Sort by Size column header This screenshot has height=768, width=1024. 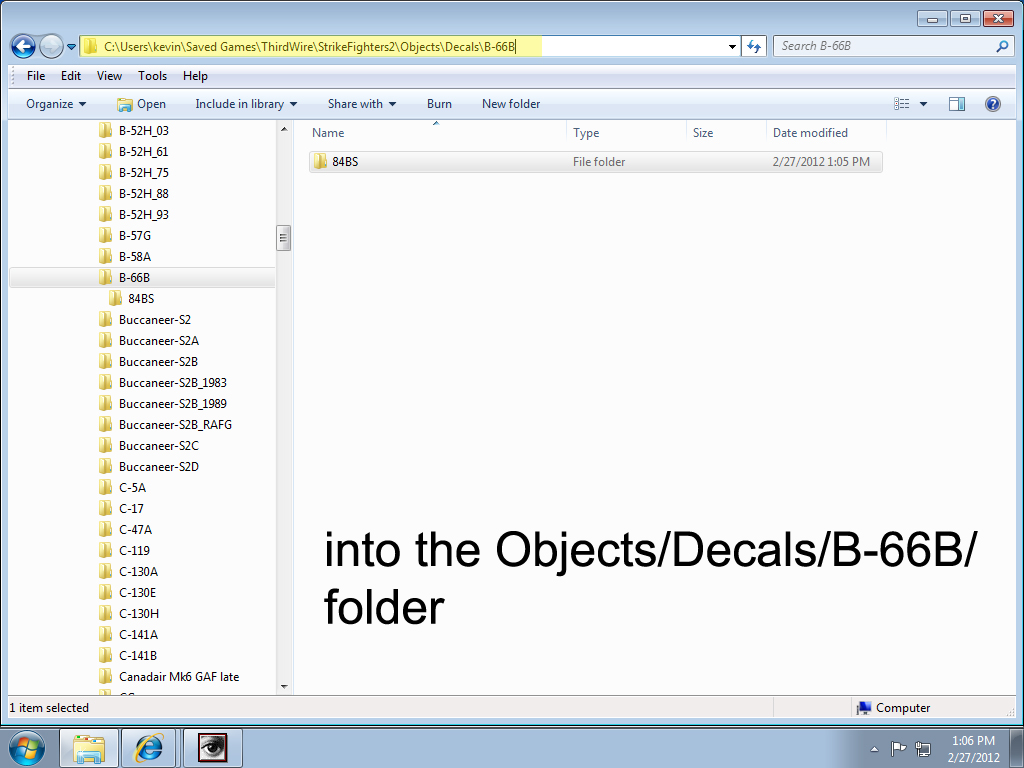coord(726,133)
